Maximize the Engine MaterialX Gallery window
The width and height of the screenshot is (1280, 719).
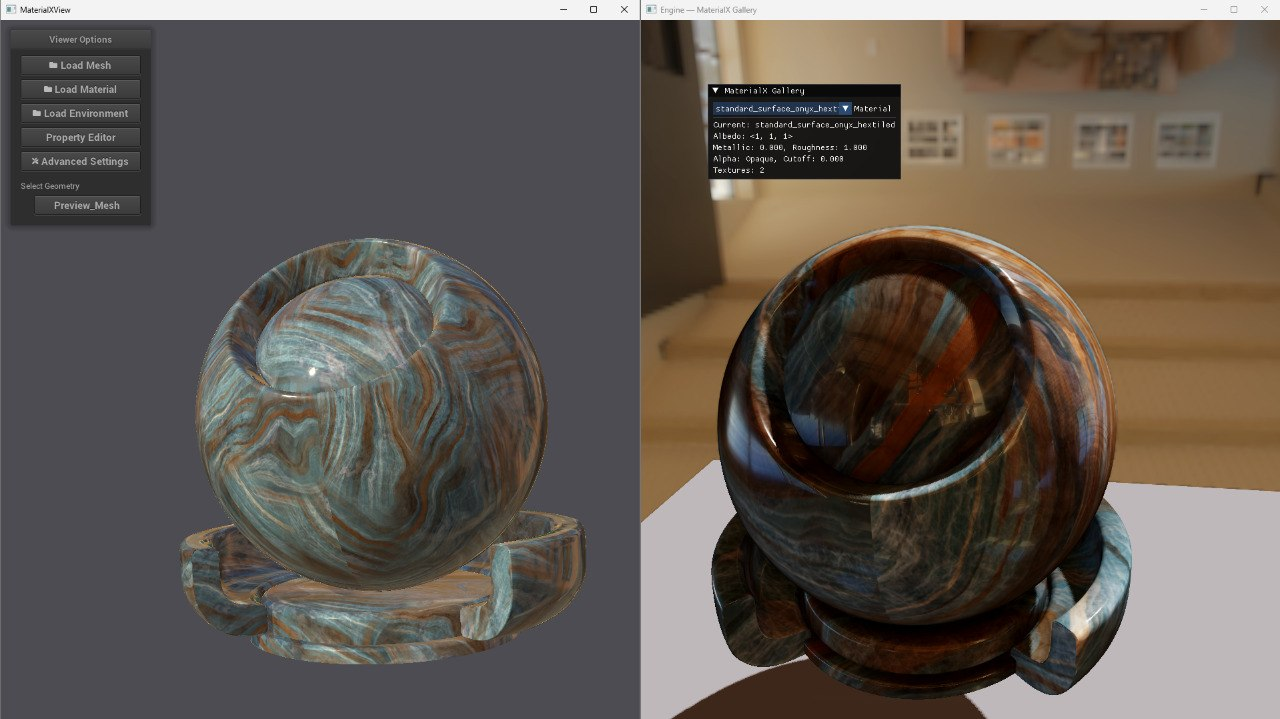click(x=1233, y=9)
